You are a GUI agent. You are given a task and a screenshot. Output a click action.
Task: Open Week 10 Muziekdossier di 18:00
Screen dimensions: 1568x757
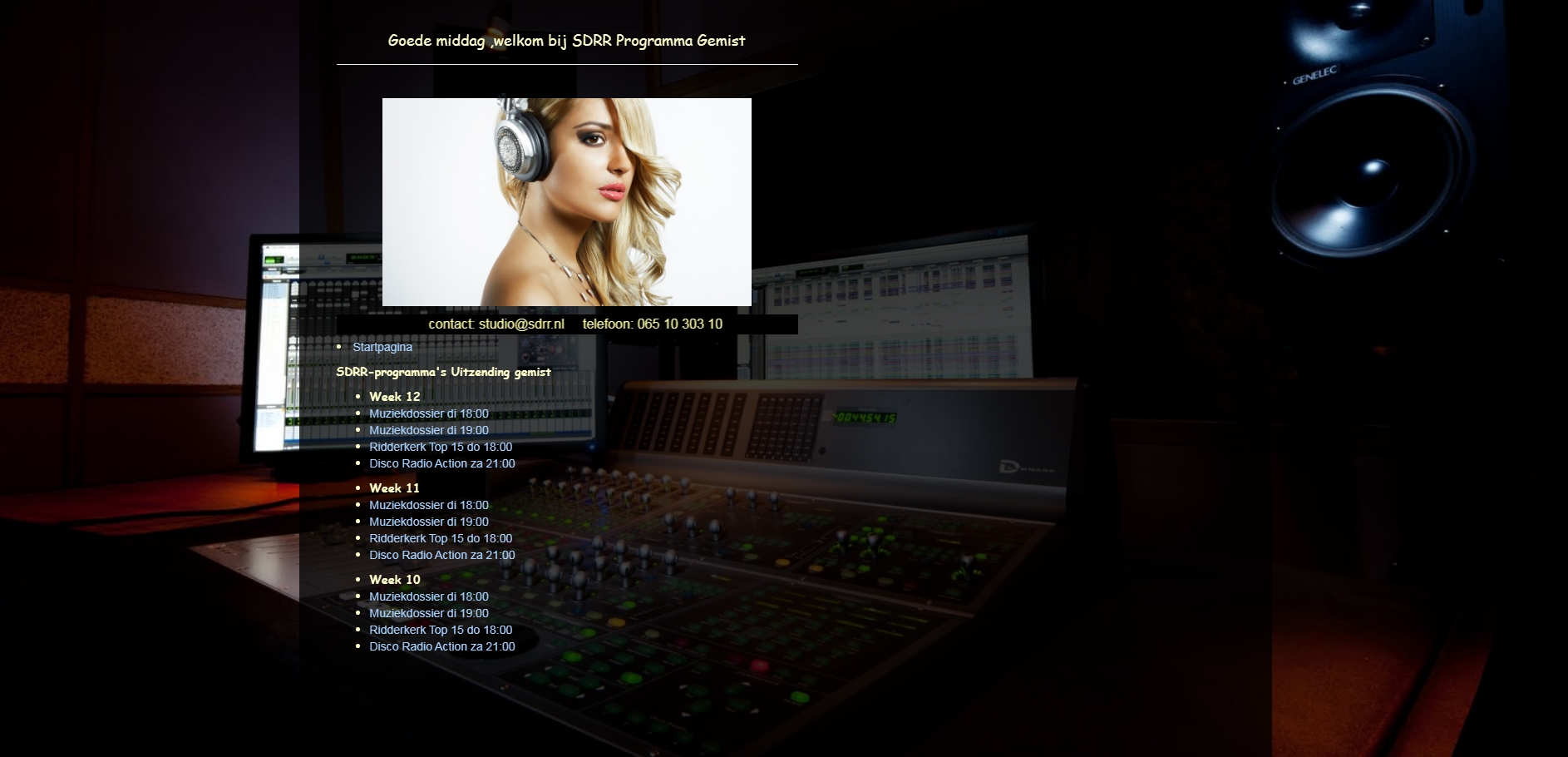pyautogui.click(x=428, y=596)
